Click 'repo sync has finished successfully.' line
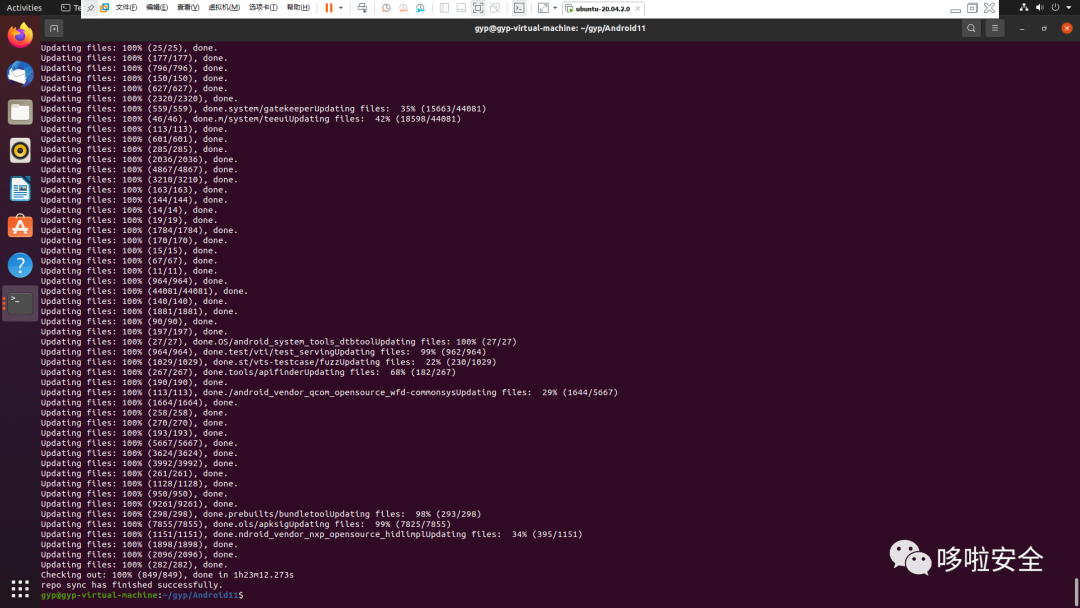1080x608 pixels. [x=132, y=585]
